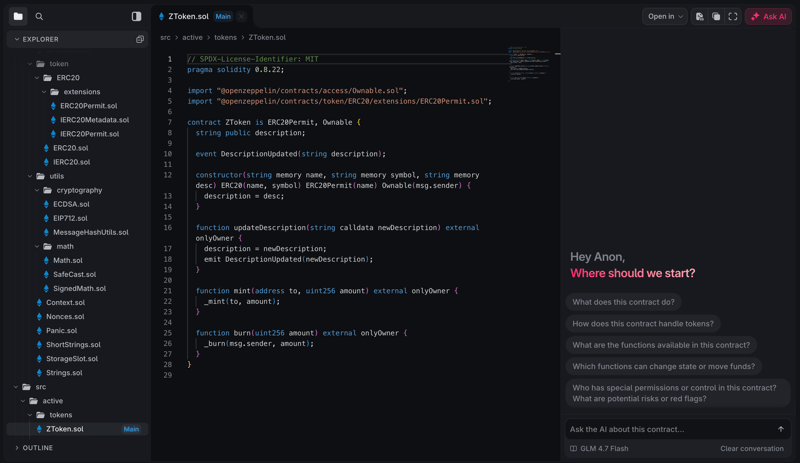Click the Main badge on ZToken.sol tree row

tap(131, 429)
